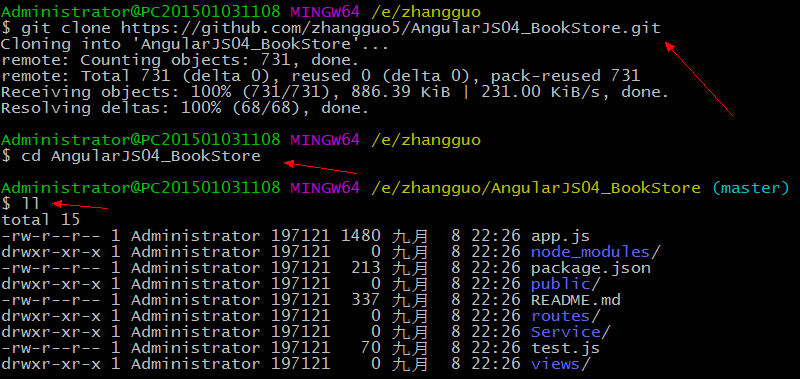Screen dimensions: 800x379
Task: Click the permissions drwxr-xr-x on node_modules row
Action: tap(51, 252)
